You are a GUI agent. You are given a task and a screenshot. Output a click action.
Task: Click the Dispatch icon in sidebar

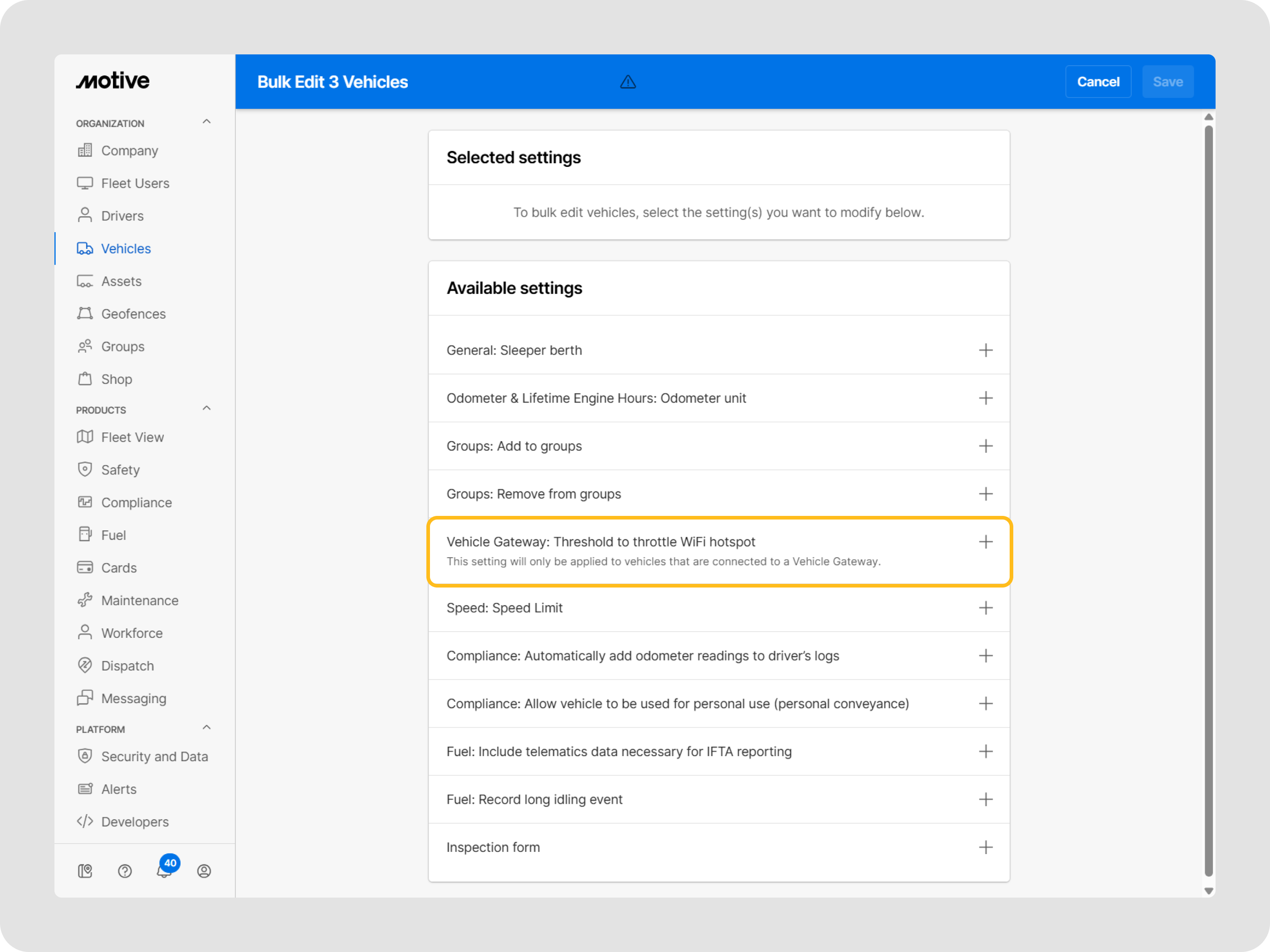click(85, 665)
